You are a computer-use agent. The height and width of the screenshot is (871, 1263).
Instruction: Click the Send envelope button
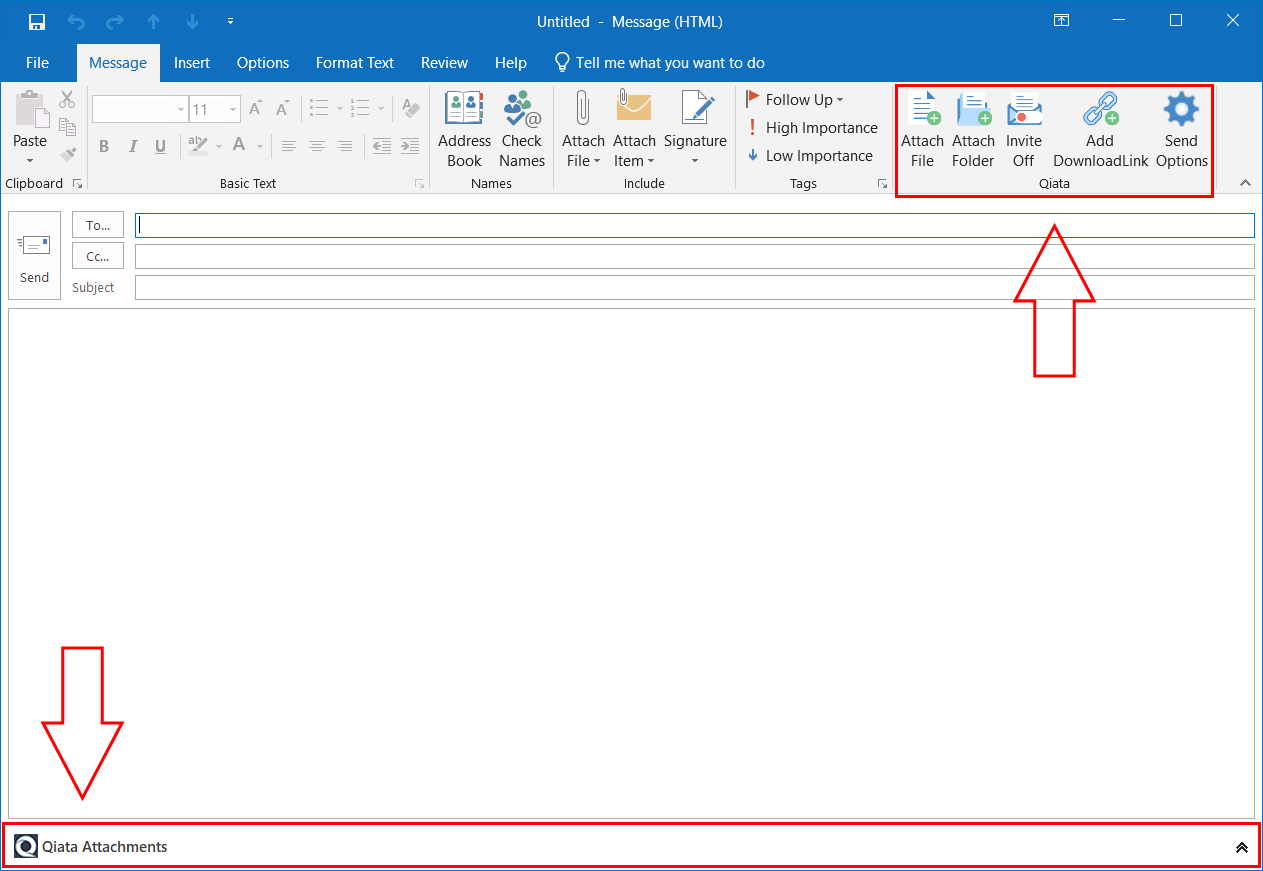tap(34, 256)
